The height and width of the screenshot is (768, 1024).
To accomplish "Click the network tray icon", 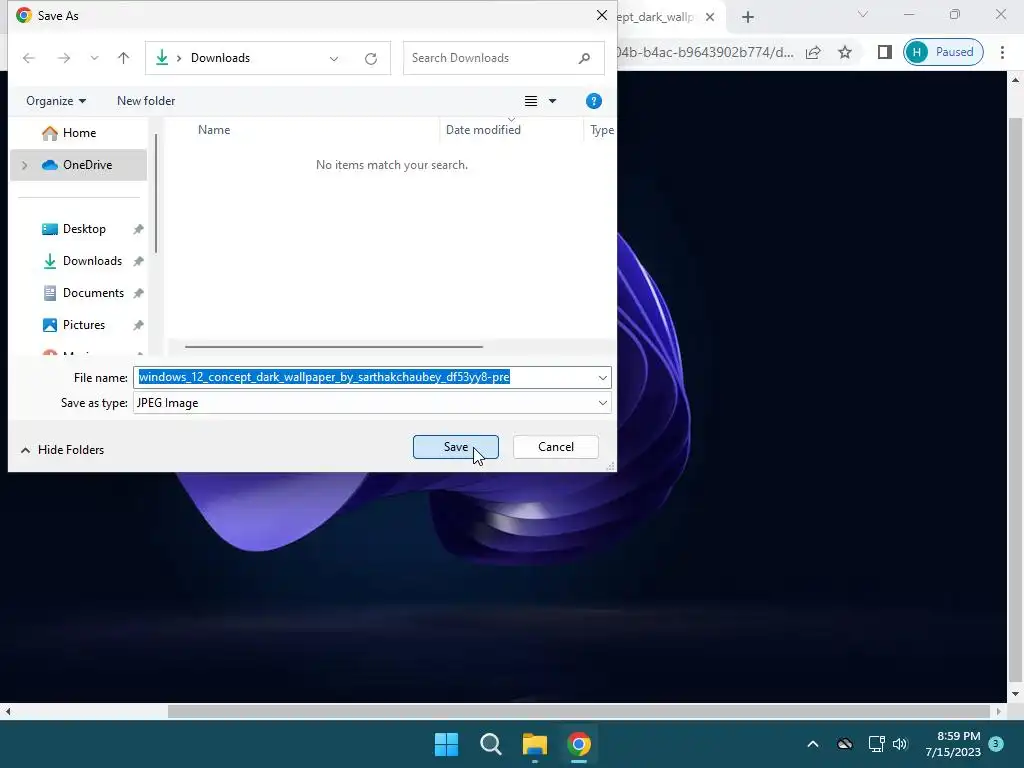I will 876,744.
